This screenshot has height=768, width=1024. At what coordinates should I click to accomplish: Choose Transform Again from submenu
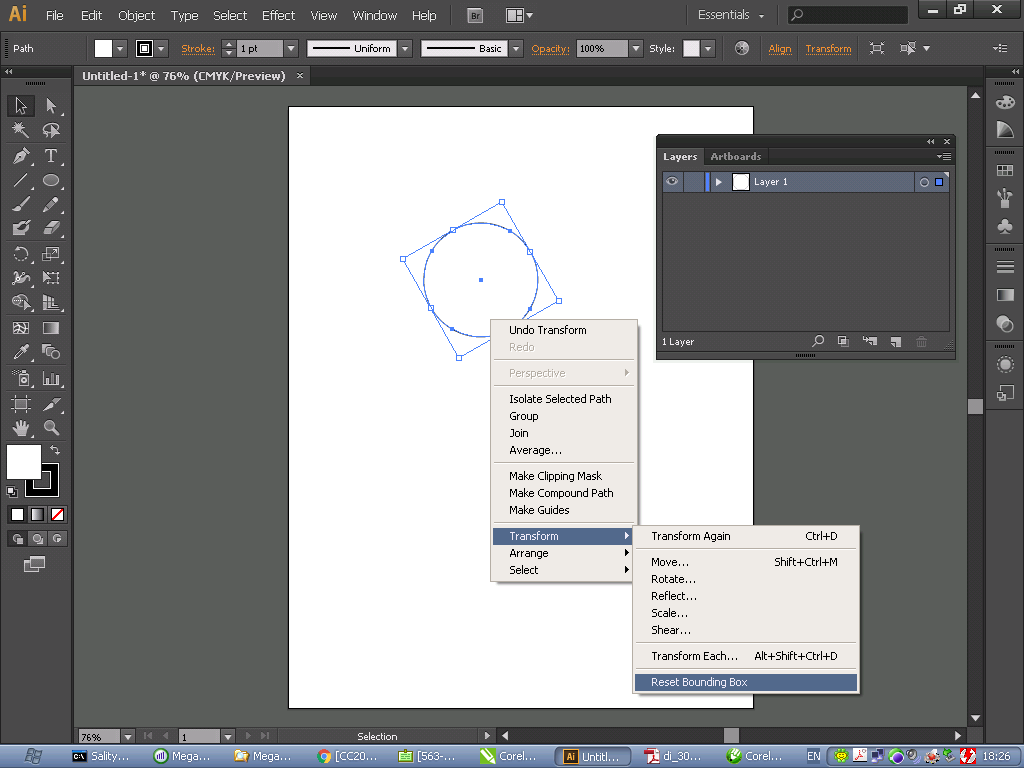point(746,536)
